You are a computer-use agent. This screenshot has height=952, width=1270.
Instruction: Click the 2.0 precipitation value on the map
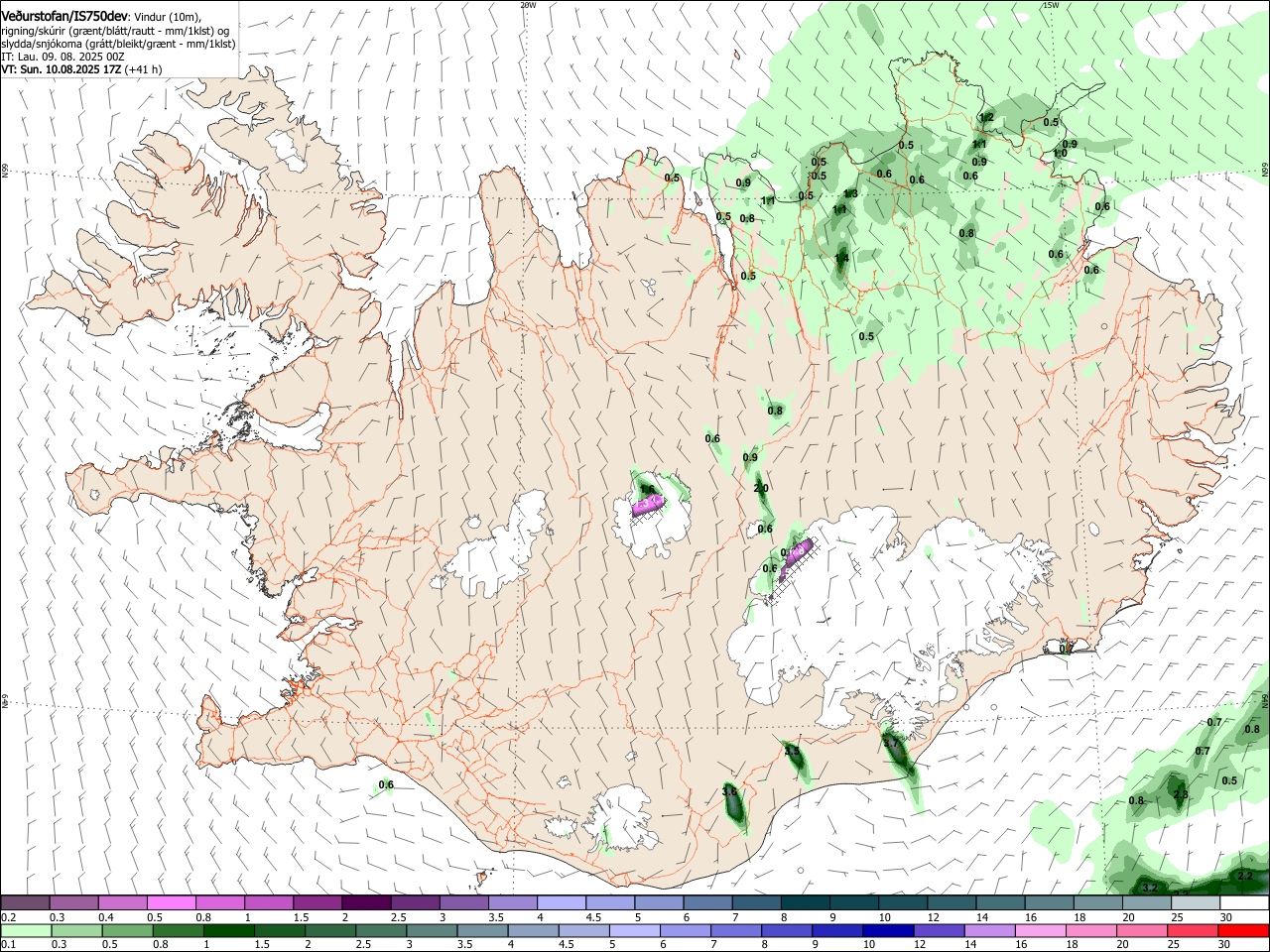click(761, 489)
